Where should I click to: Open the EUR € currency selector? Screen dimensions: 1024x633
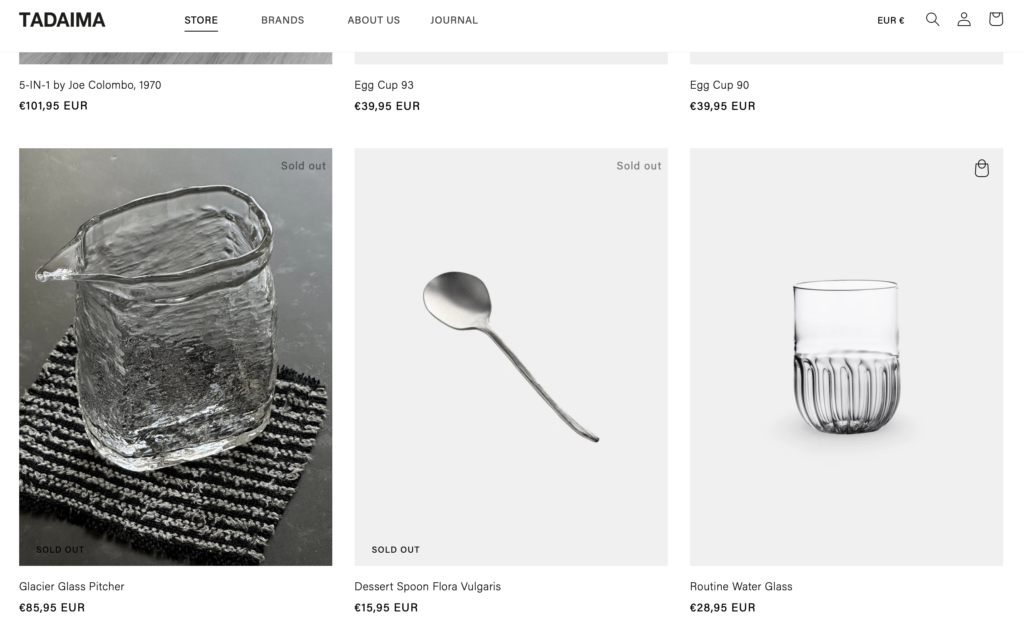tap(890, 20)
